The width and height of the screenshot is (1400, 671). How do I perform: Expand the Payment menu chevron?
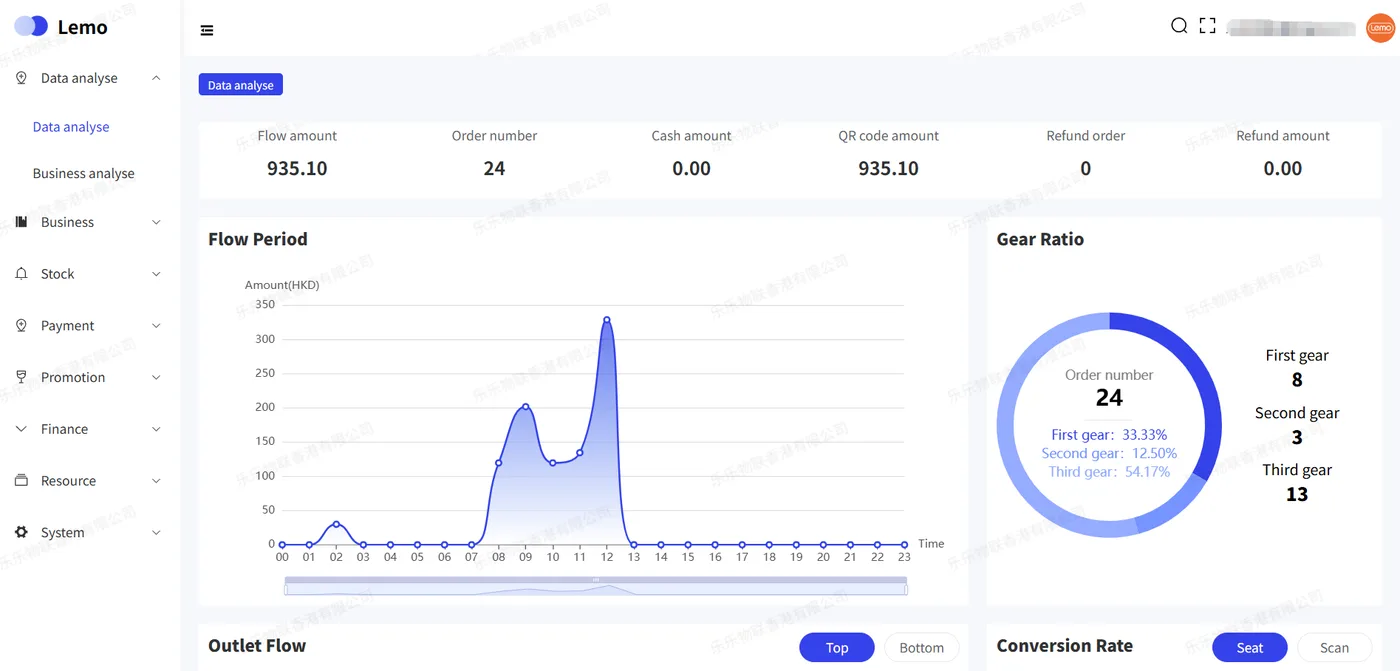coord(156,326)
